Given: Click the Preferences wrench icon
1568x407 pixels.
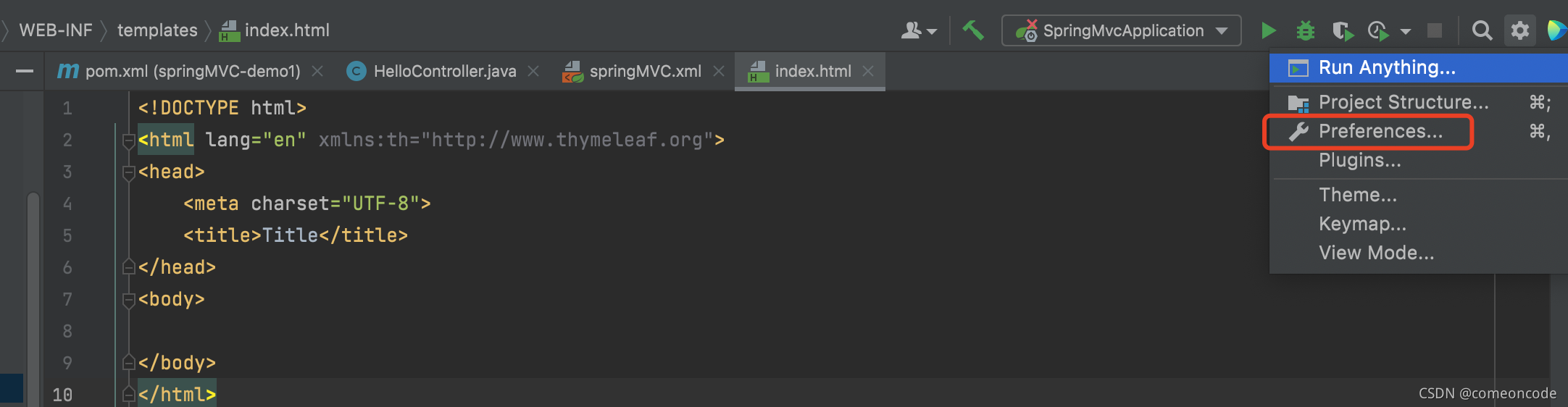Looking at the screenshot, I should coord(1298,131).
